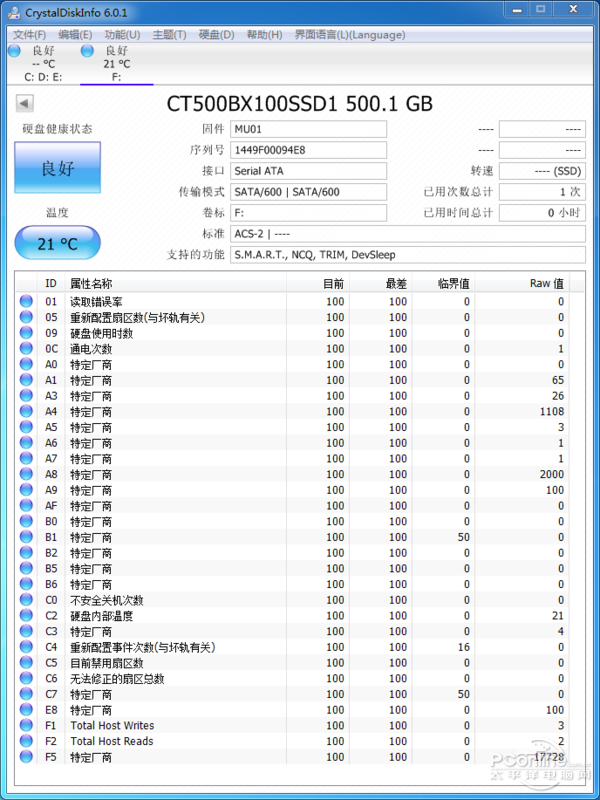Click the firmware field MU01
Screen dimensions: 600x800
pos(308,129)
